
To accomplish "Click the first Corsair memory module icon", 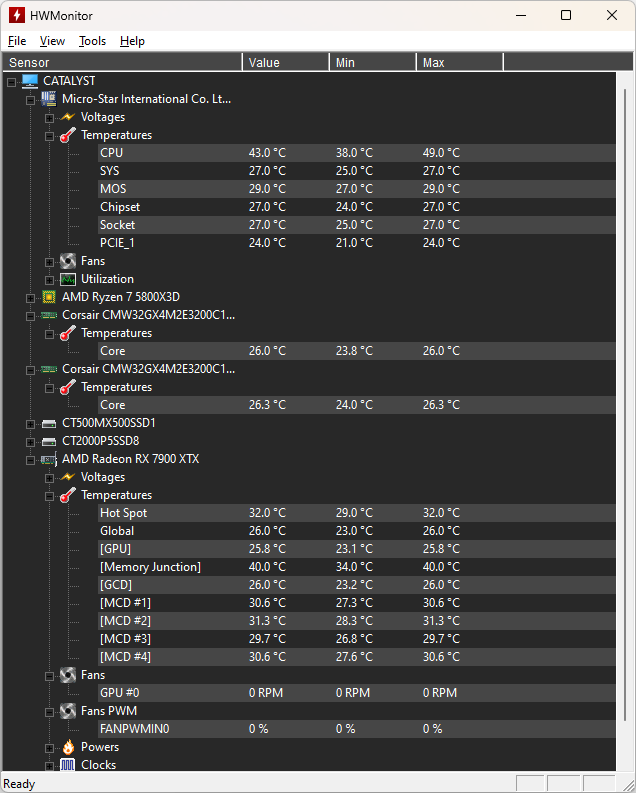I will click(x=49, y=315).
